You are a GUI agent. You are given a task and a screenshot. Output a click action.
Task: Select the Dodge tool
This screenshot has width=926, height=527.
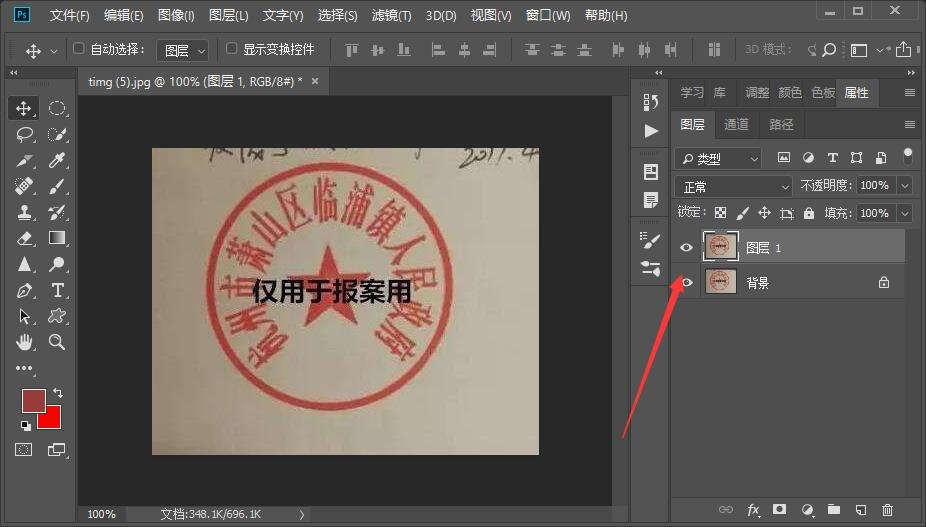click(x=57, y=264)
